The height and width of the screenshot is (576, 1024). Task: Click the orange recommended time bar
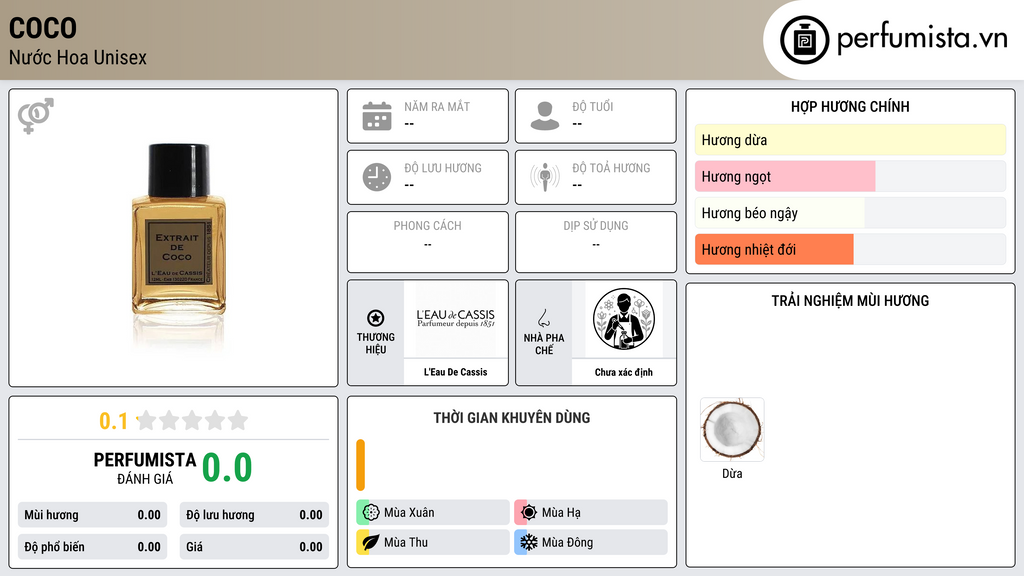point(360,465)
